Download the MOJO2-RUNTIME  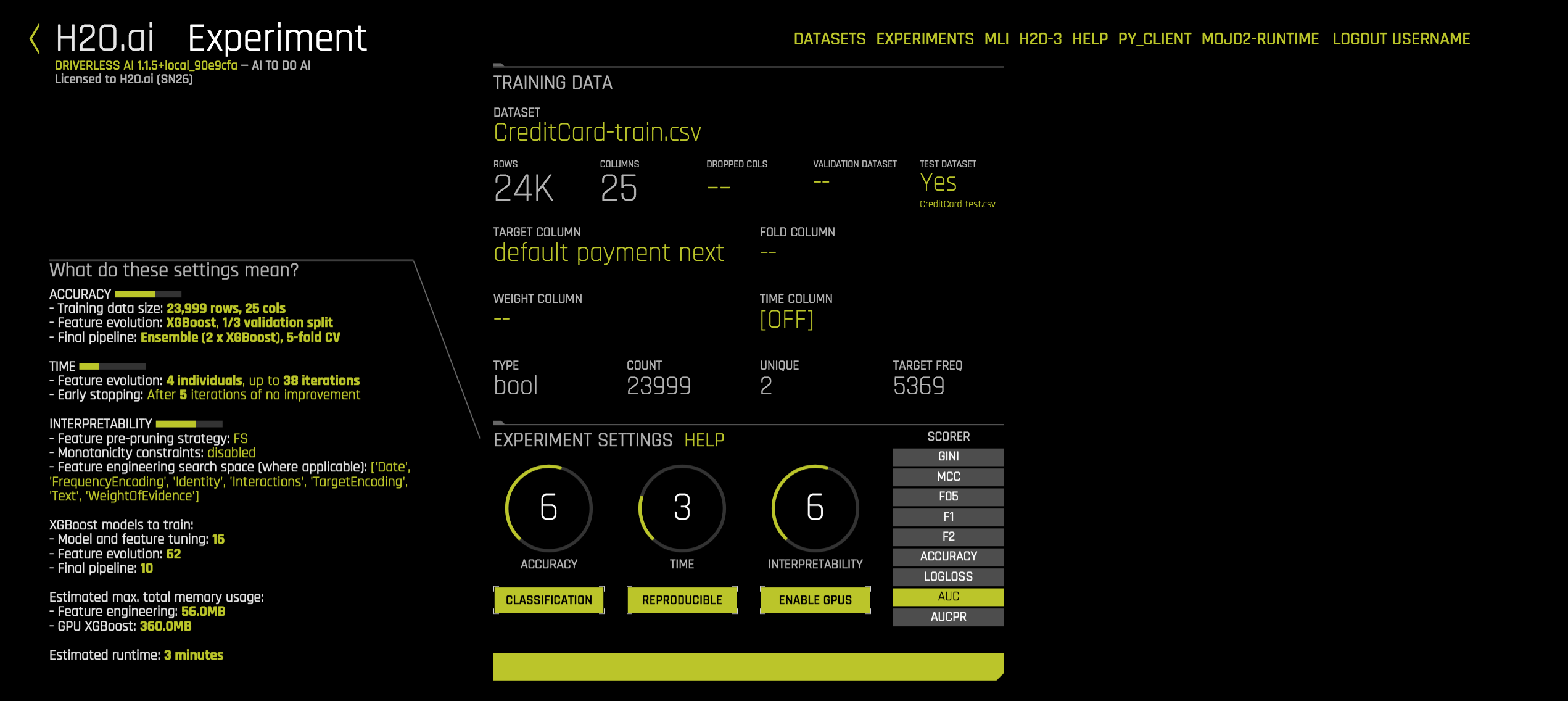pos(1260,39)
